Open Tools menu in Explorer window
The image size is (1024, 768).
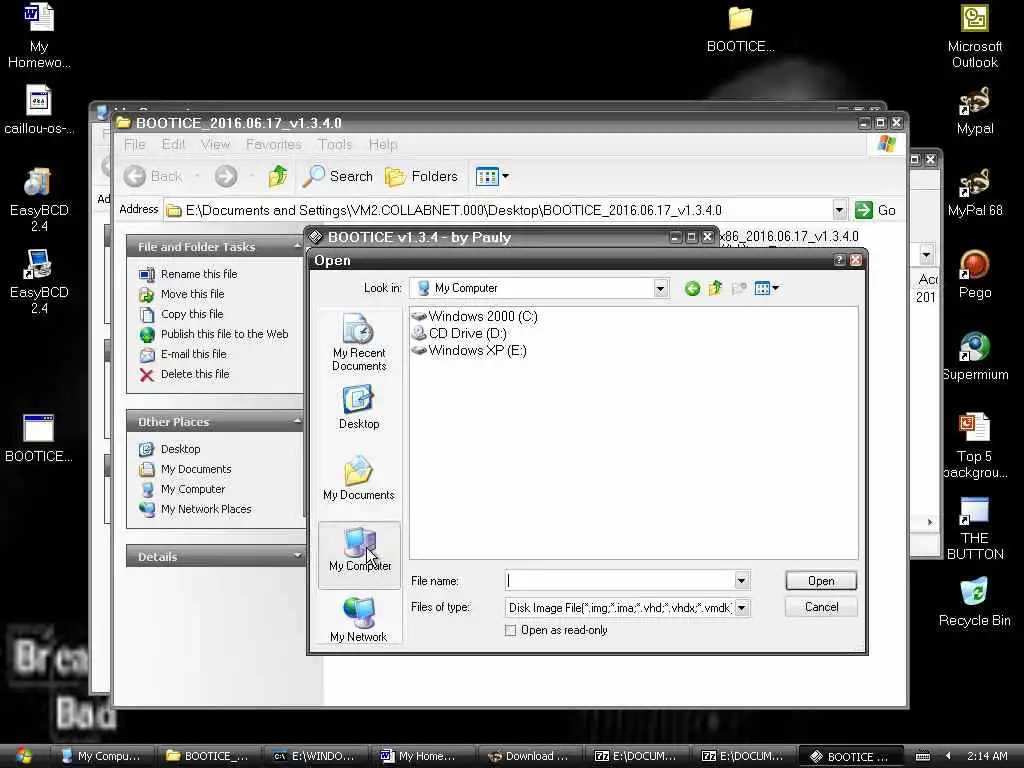pos(334,144)
